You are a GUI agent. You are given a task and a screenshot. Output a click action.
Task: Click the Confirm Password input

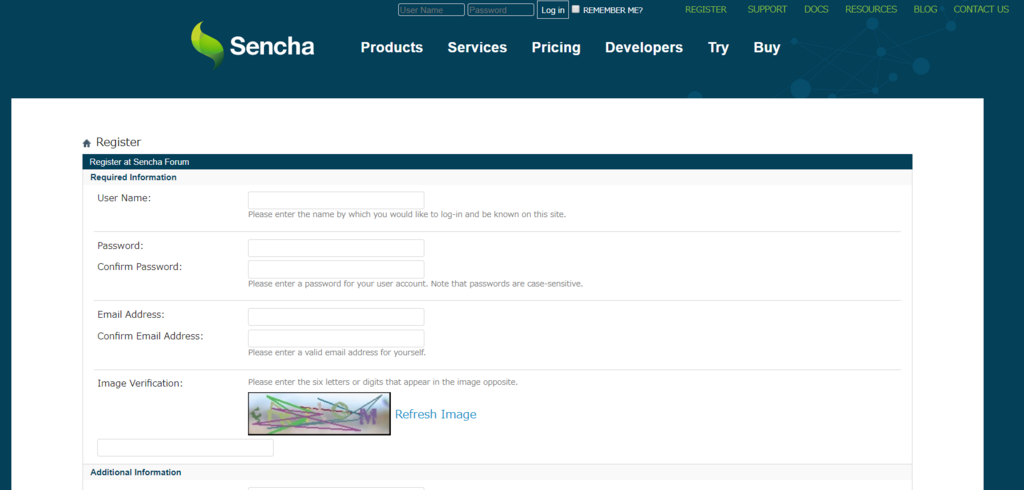click(336, 269)
